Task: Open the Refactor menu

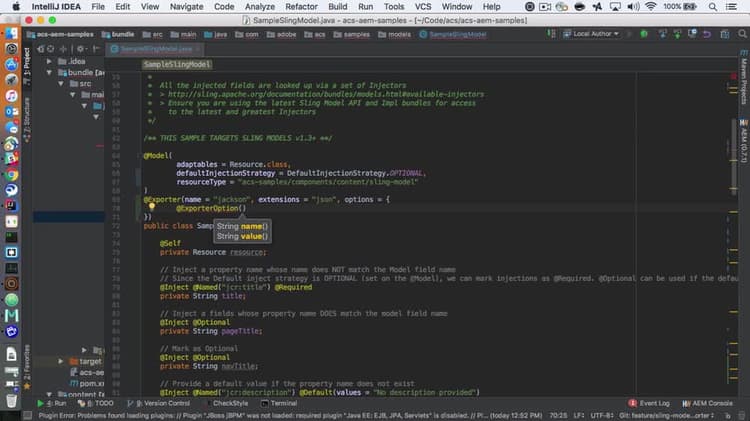Action: 301,7
